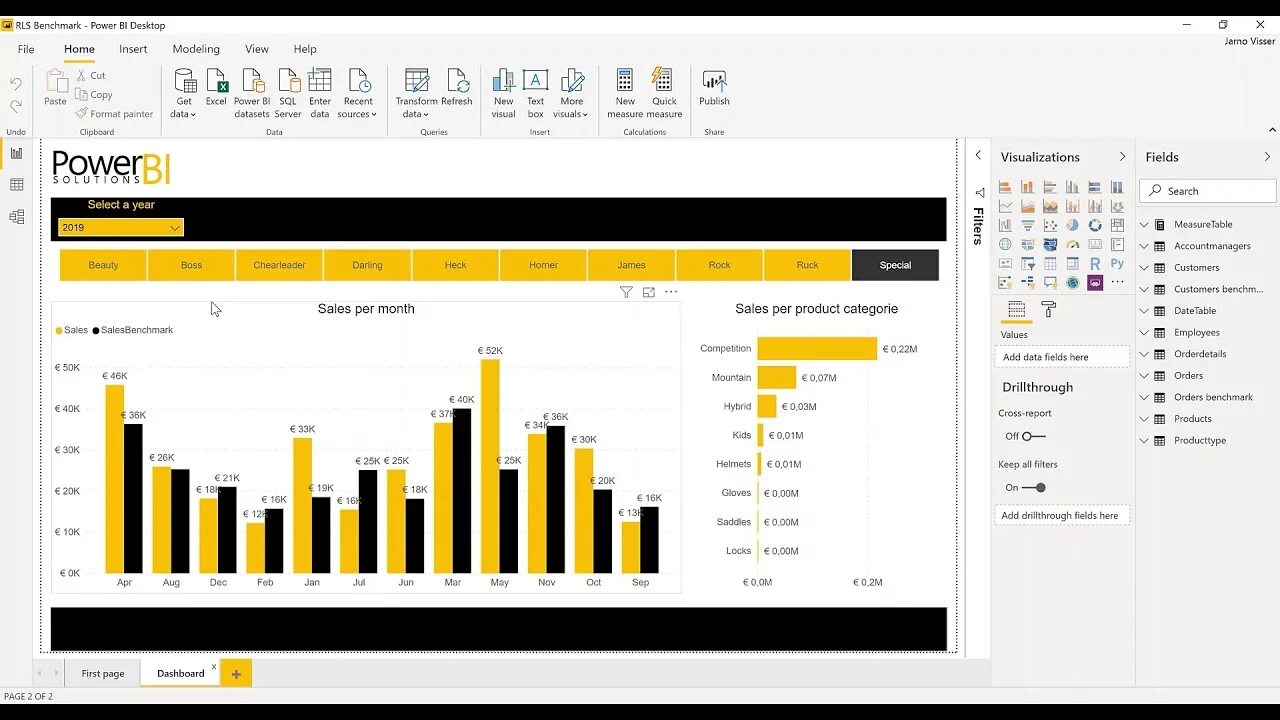Viewport: 1280px width, 720px height.
Task: Collapse the Visualizations pane
Action: pyautogui.click(x=1122, y=157)
